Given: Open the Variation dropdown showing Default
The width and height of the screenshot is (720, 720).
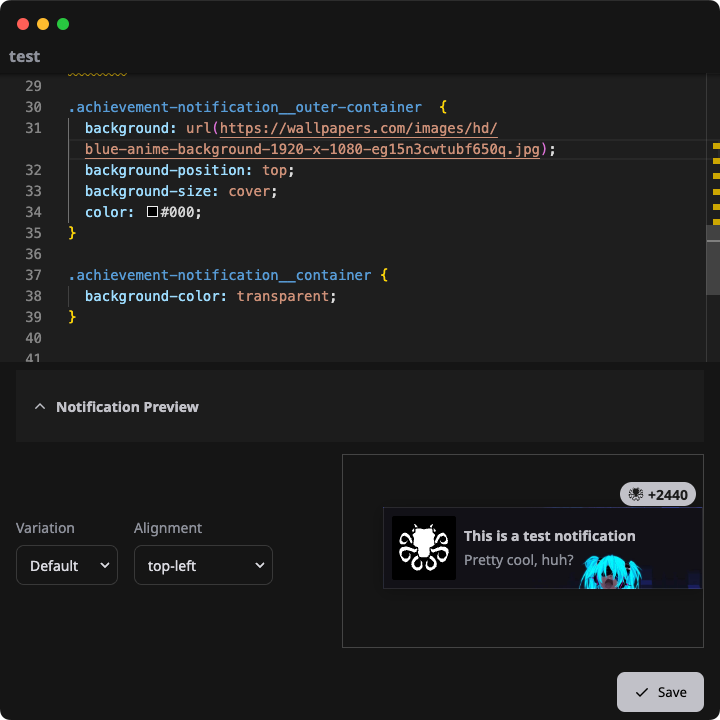Looking at the screenshot, I should point(67,565).
